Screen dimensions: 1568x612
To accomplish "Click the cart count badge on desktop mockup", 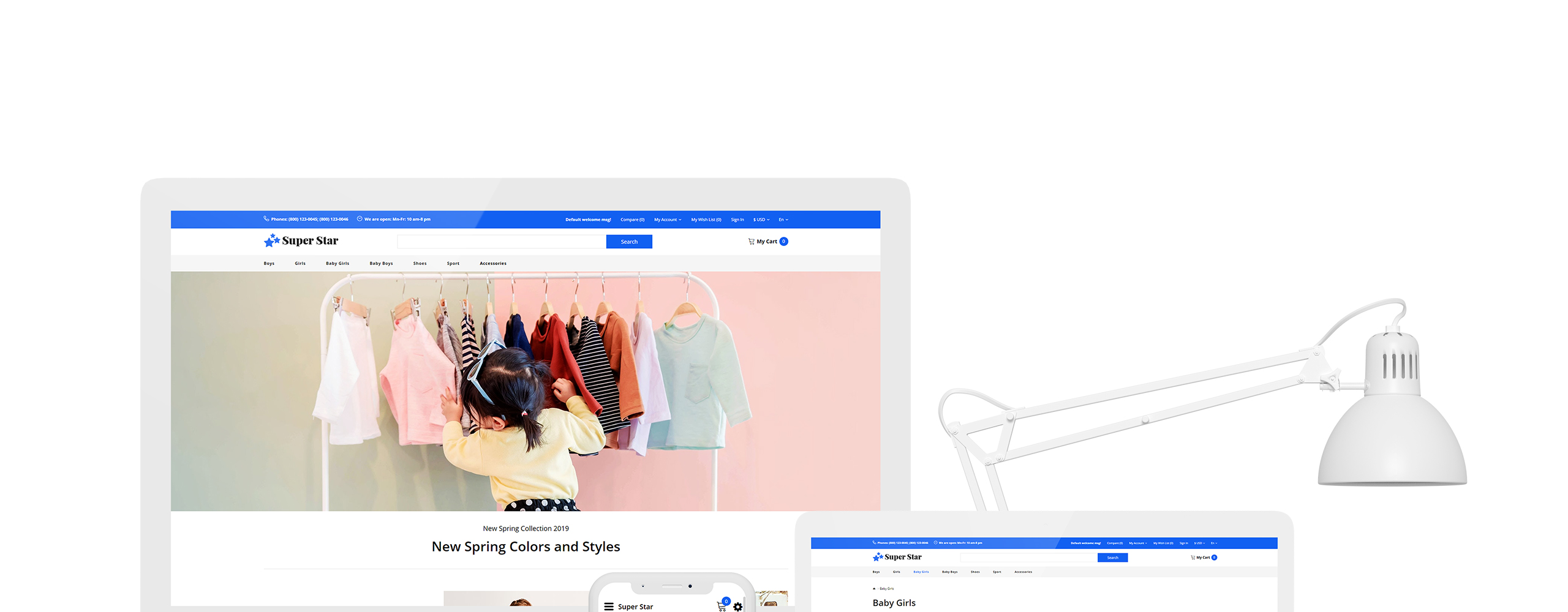I will click(783, 241).
